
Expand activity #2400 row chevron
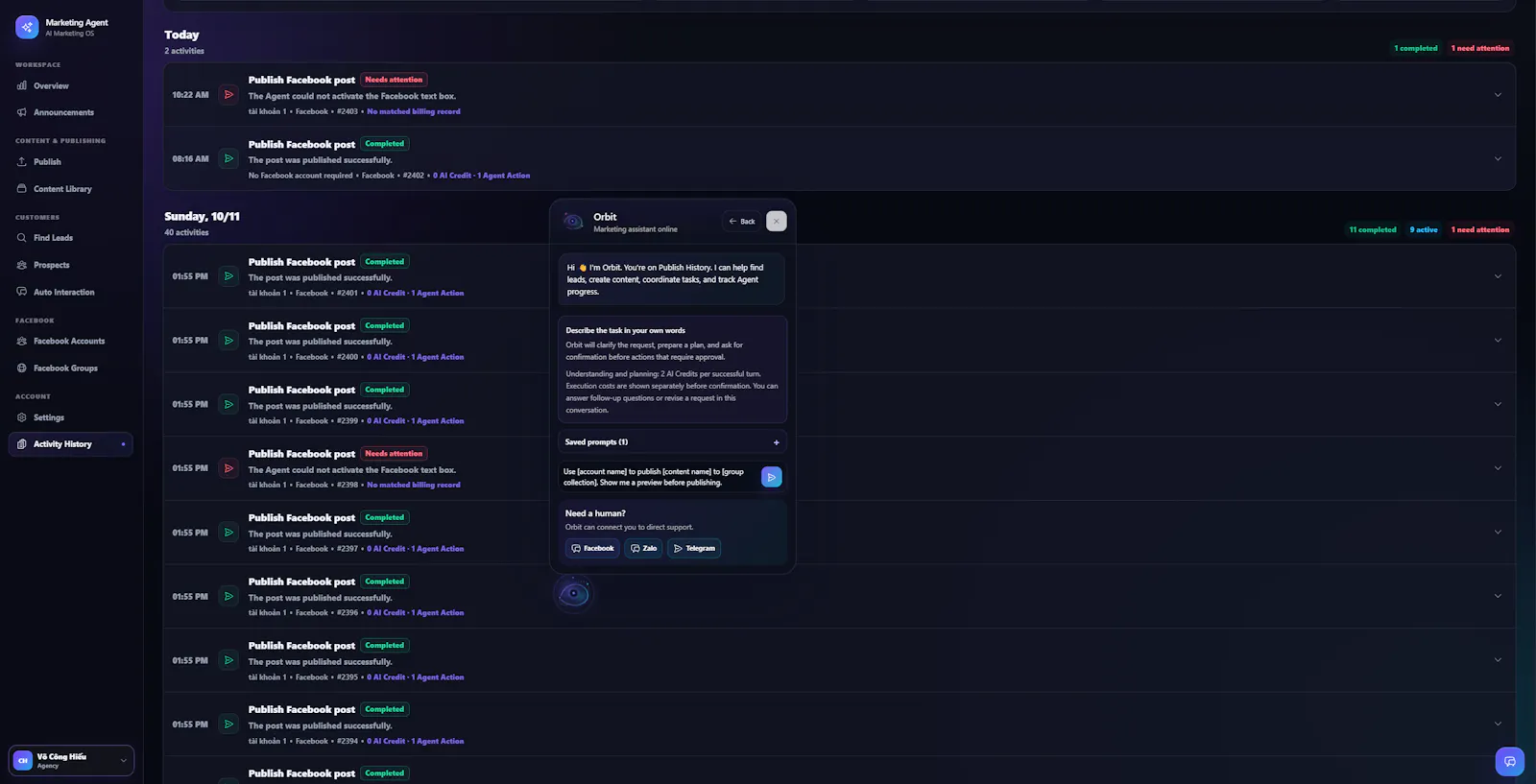(x=1498, y=341)
